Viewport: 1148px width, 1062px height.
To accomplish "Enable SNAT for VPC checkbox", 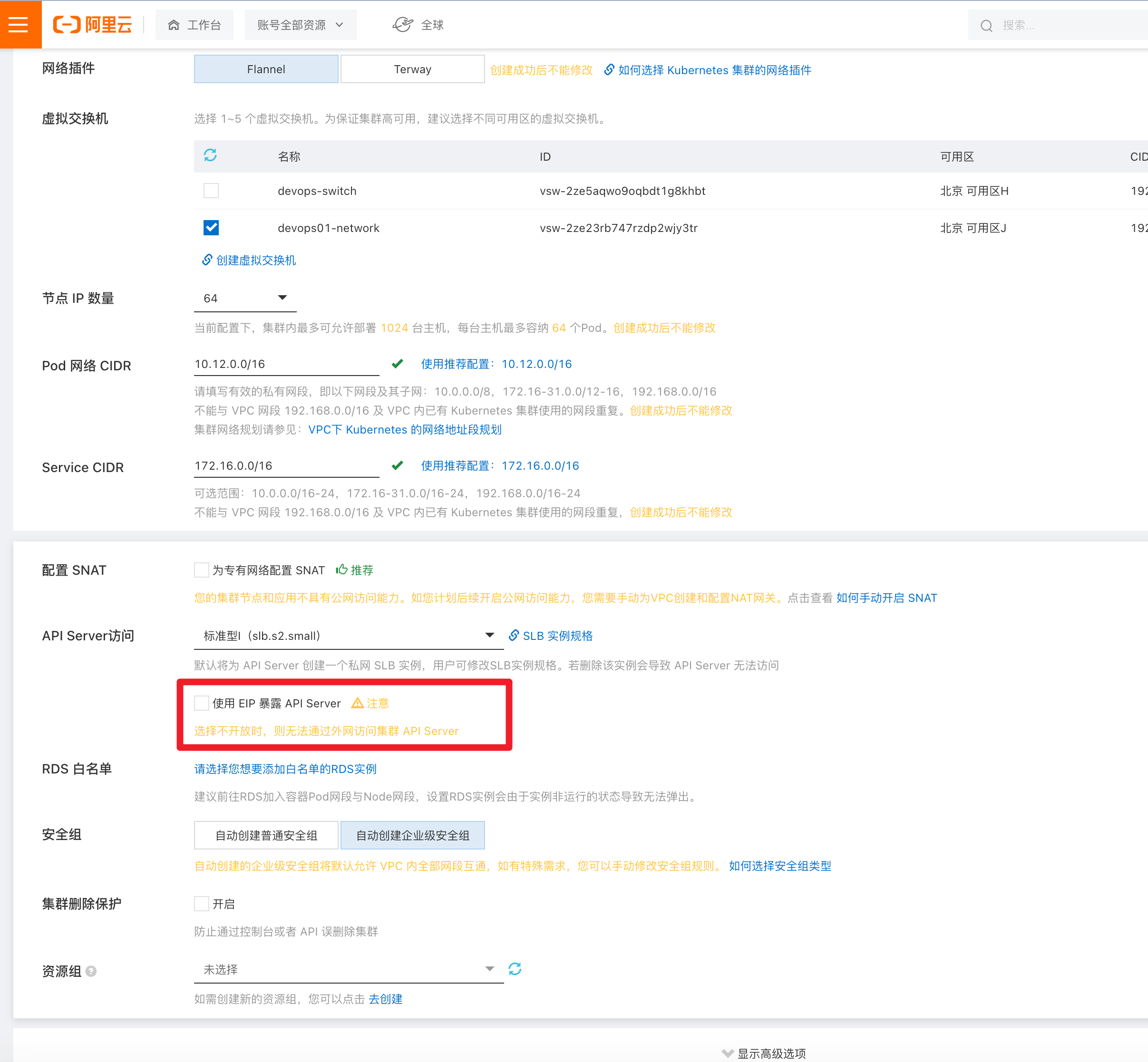I will 201,570.
